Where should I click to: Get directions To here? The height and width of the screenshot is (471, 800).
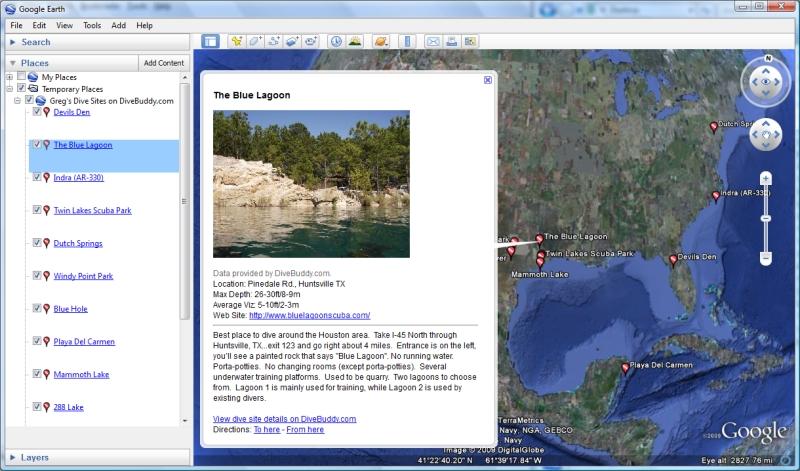267,430
